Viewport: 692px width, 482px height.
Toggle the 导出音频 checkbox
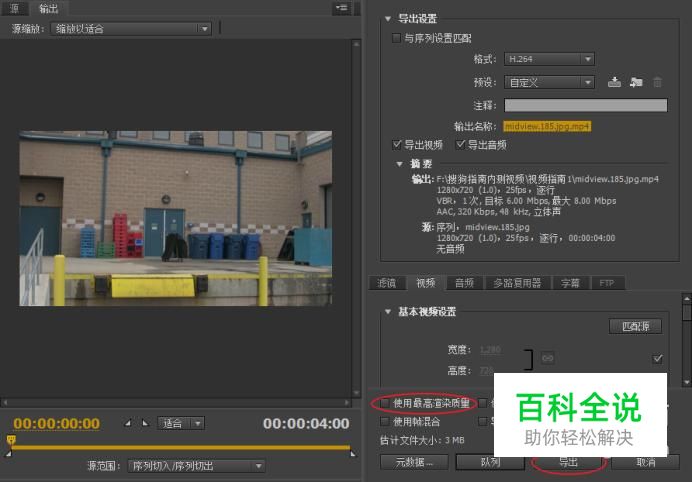tap(460, 144)
